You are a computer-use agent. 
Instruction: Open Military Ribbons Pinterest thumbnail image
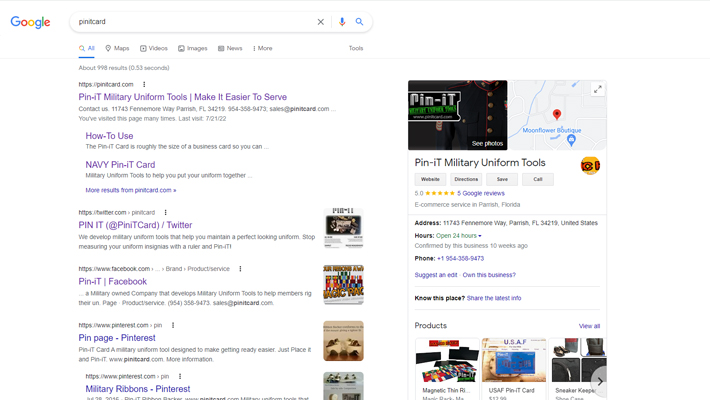pos(343,386)
